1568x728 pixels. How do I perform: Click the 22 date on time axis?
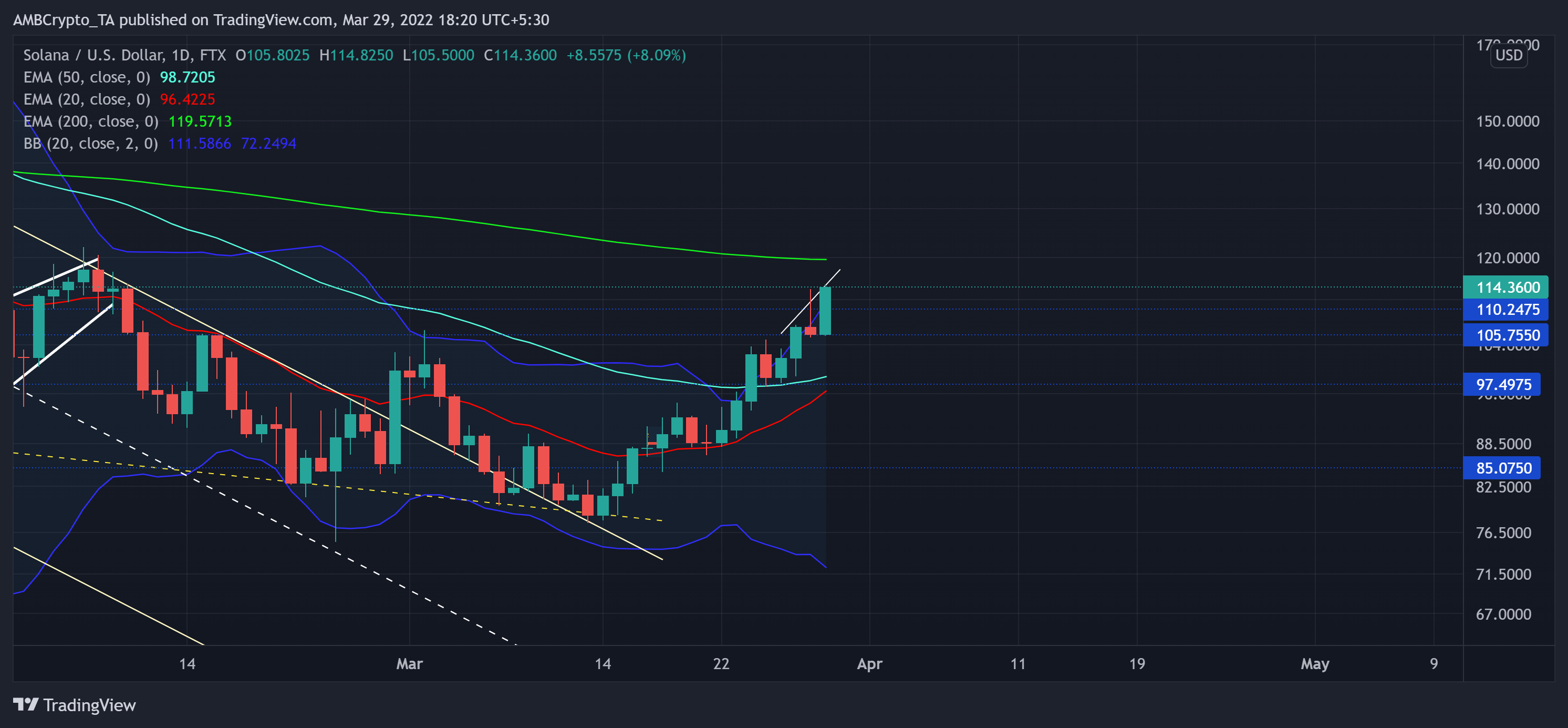(x=721, y=663)
